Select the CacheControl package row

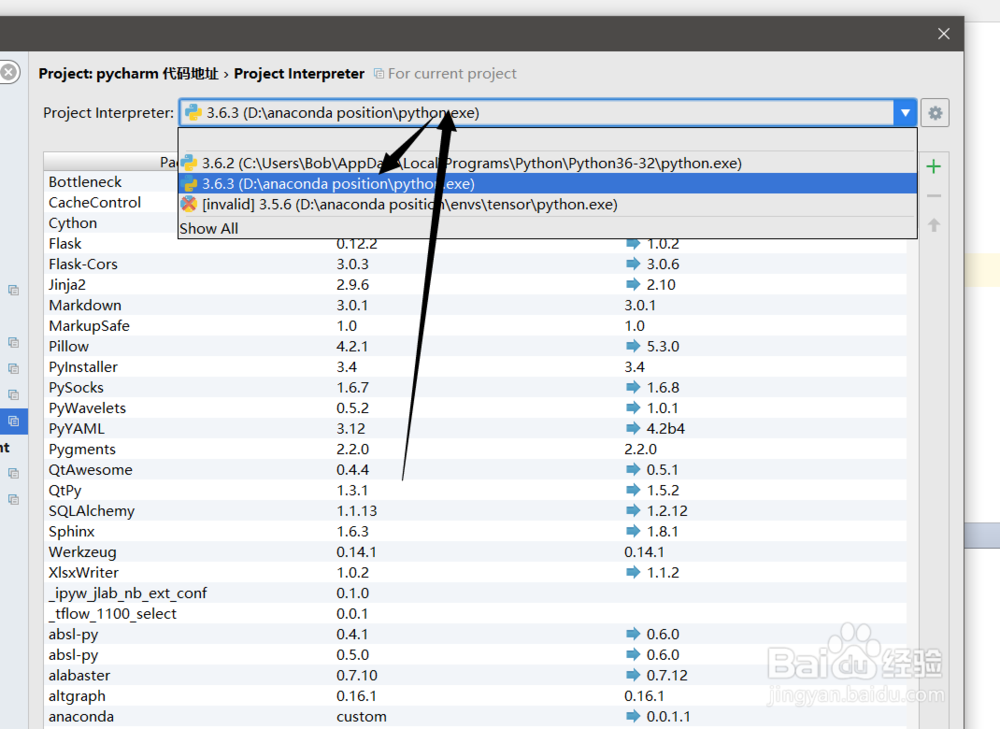pyautogui.click(x=111, y=202)
